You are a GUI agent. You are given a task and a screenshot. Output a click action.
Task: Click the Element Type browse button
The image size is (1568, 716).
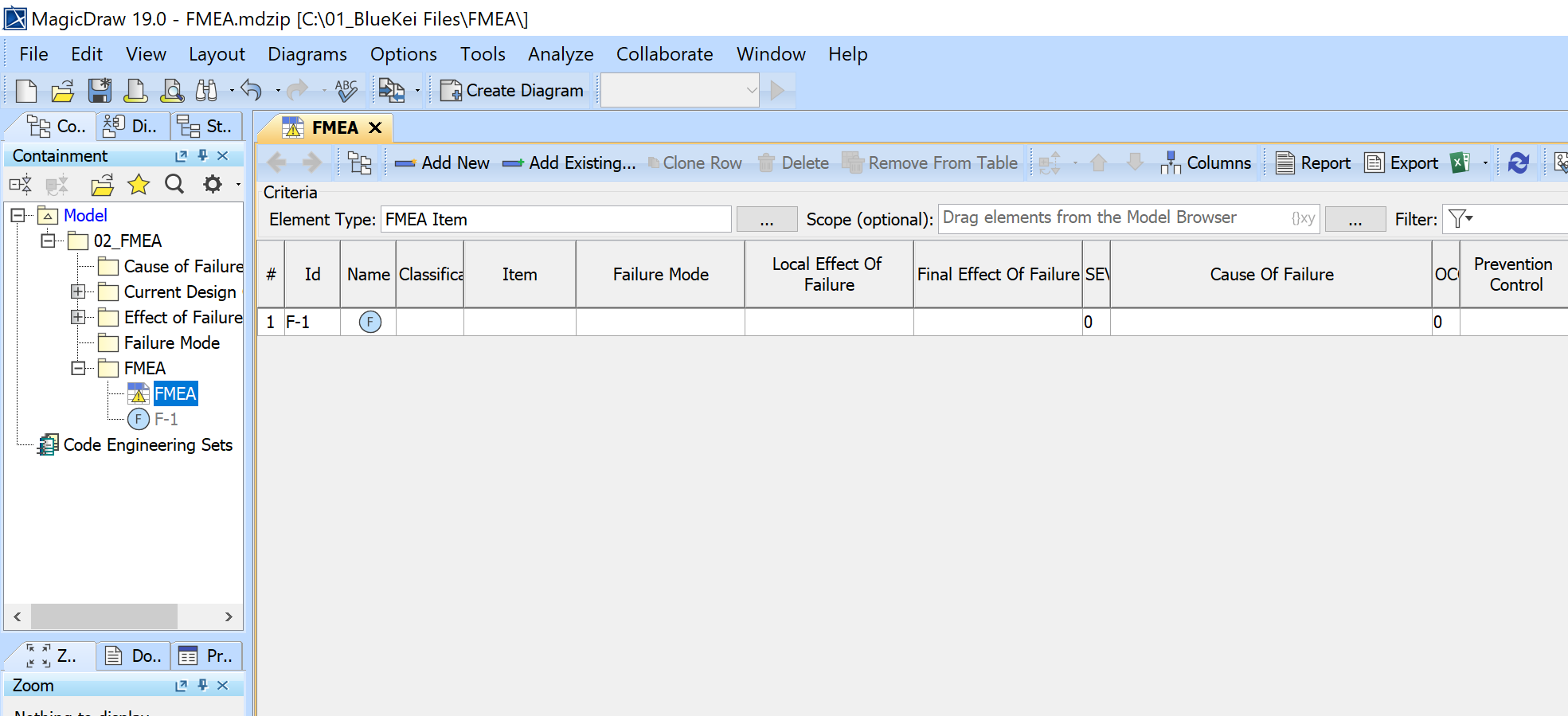pos(767,219)
